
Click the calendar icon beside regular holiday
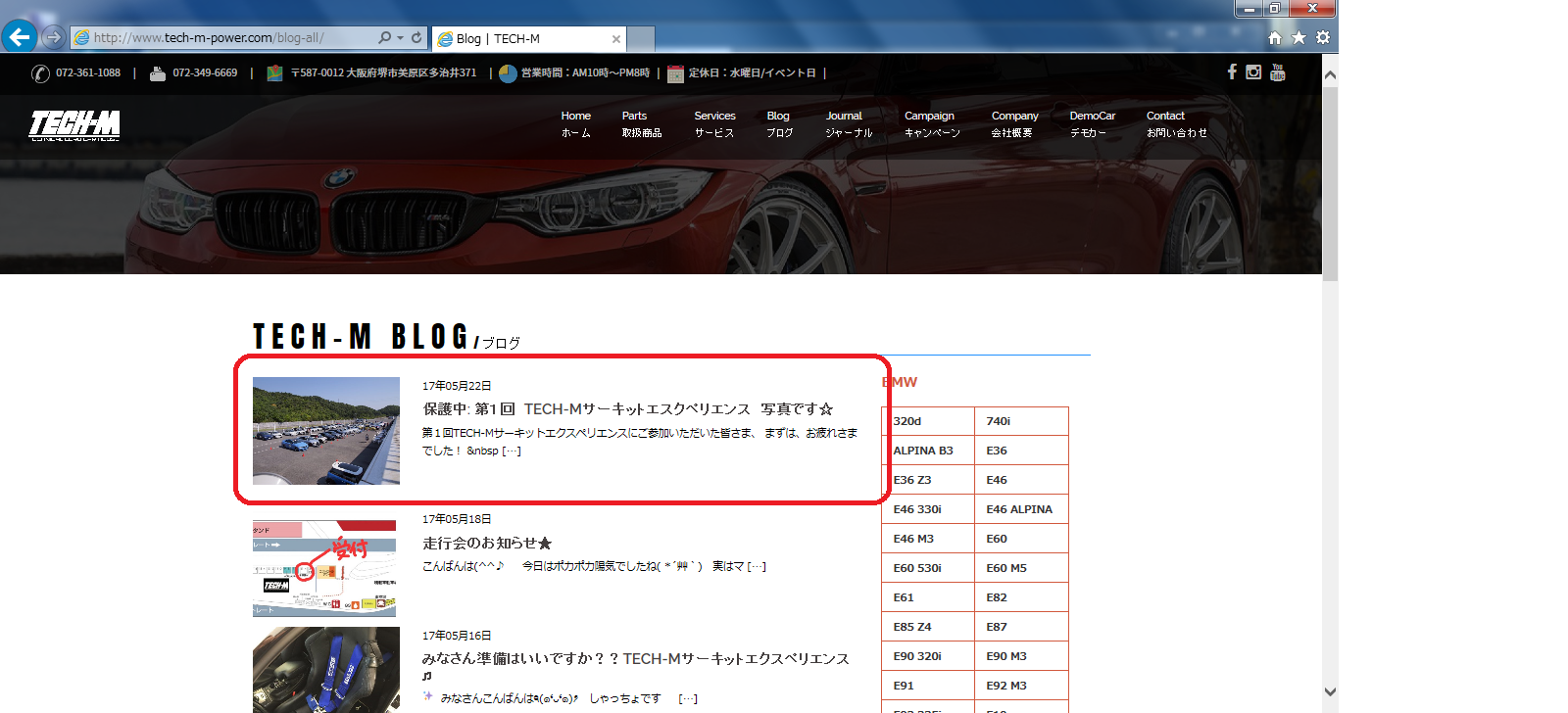click(675, 73)
